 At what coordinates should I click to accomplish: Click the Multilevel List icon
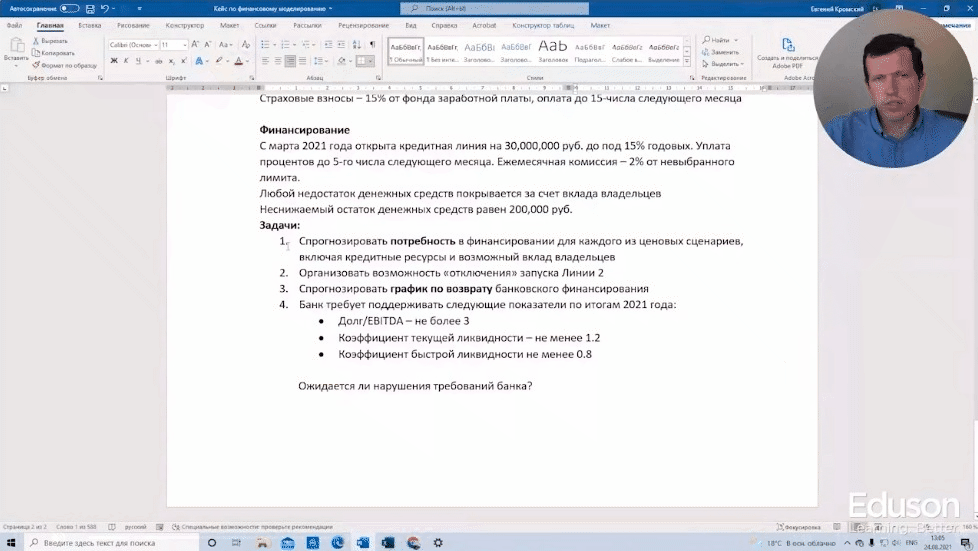click(306, 45)
